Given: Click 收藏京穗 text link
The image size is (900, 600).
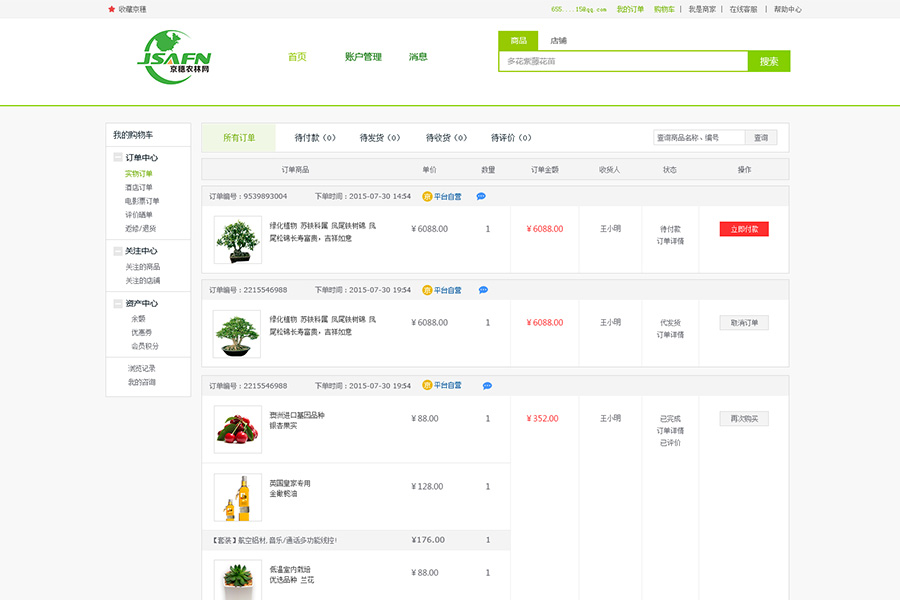Looking at the screenshot, I should pyautogui.click(x=132, y=9).
